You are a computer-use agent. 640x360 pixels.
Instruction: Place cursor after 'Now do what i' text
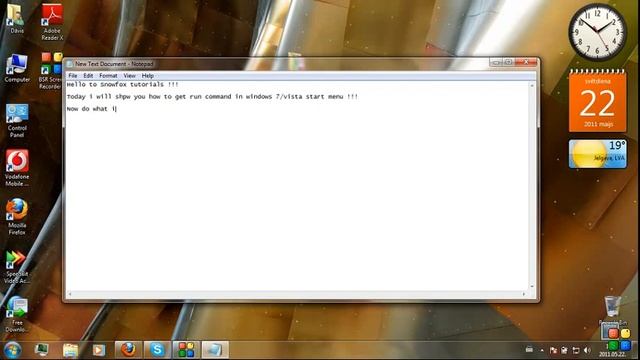[x=117, y=109]
